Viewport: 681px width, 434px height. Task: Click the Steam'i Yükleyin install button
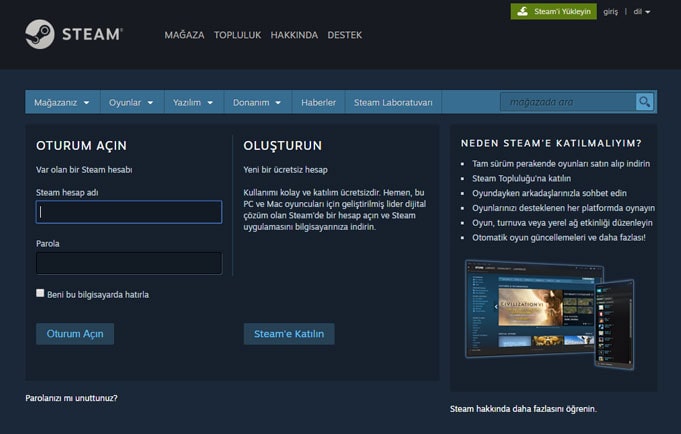pyautogui.click(x=553, y=12)
